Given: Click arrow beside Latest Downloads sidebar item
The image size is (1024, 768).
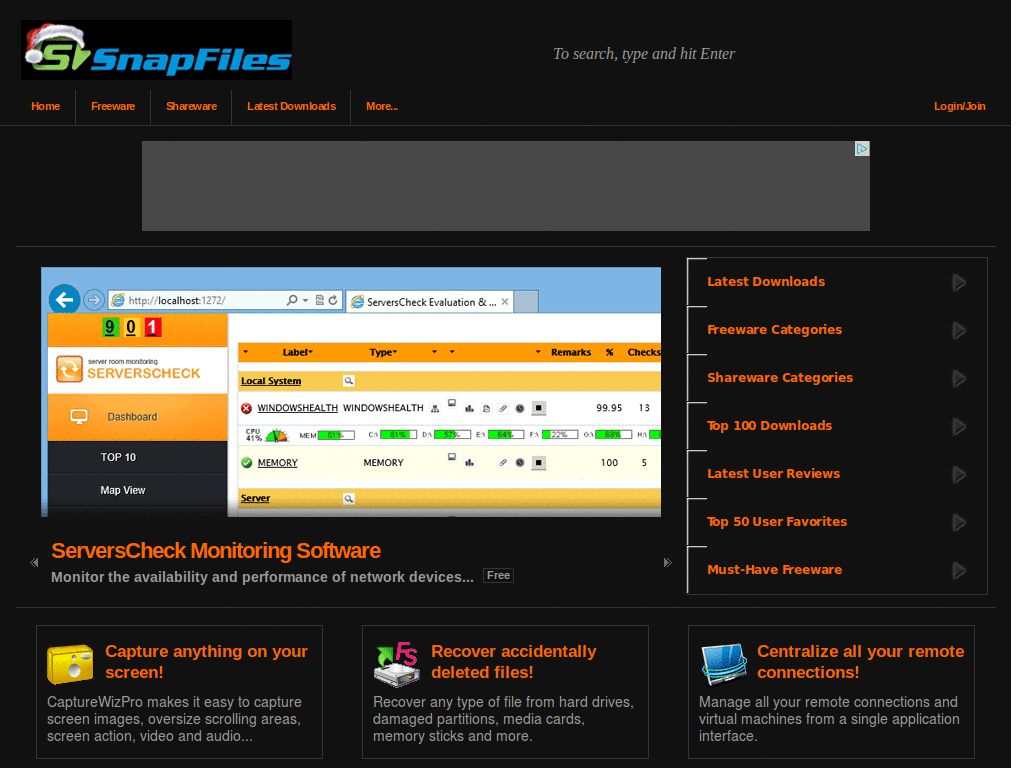Looking at the screenshot, I should click(x=959, y=283).
